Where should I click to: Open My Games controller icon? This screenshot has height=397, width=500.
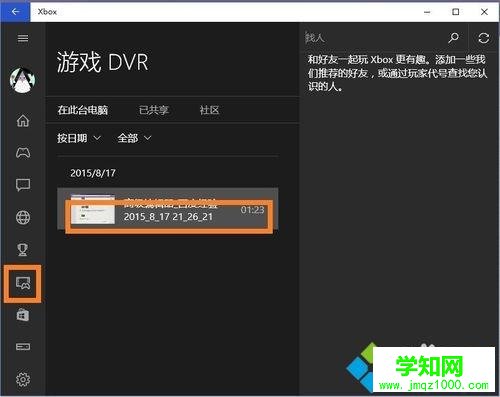[23, 152]
